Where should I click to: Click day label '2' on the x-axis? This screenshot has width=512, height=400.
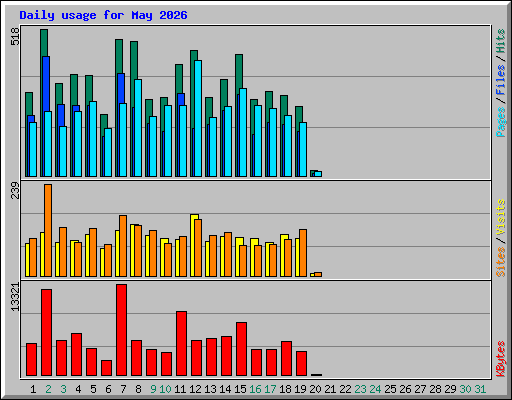point(48,389)
